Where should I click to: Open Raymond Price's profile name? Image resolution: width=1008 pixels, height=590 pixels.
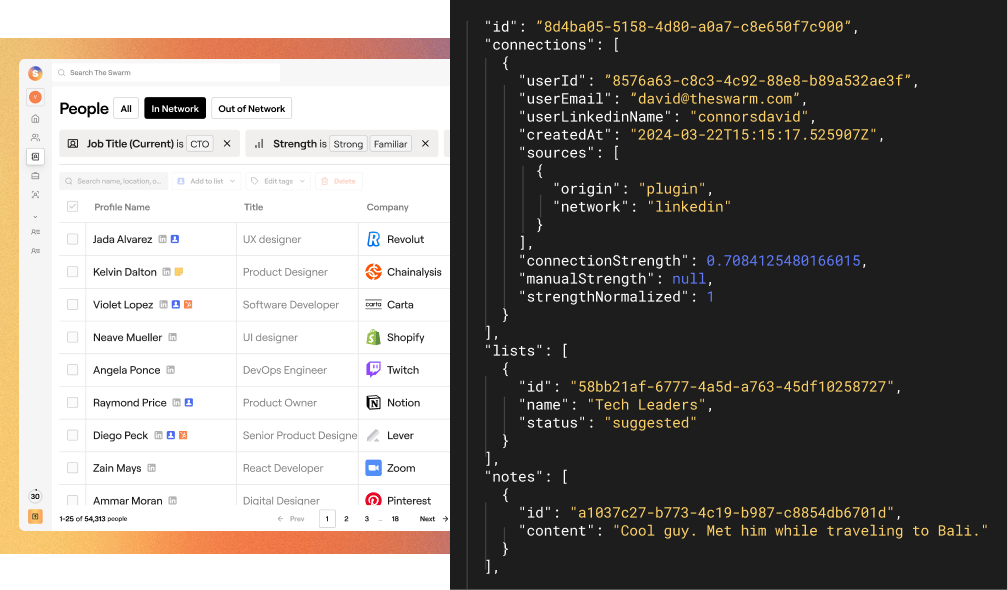tap(129, 403)
